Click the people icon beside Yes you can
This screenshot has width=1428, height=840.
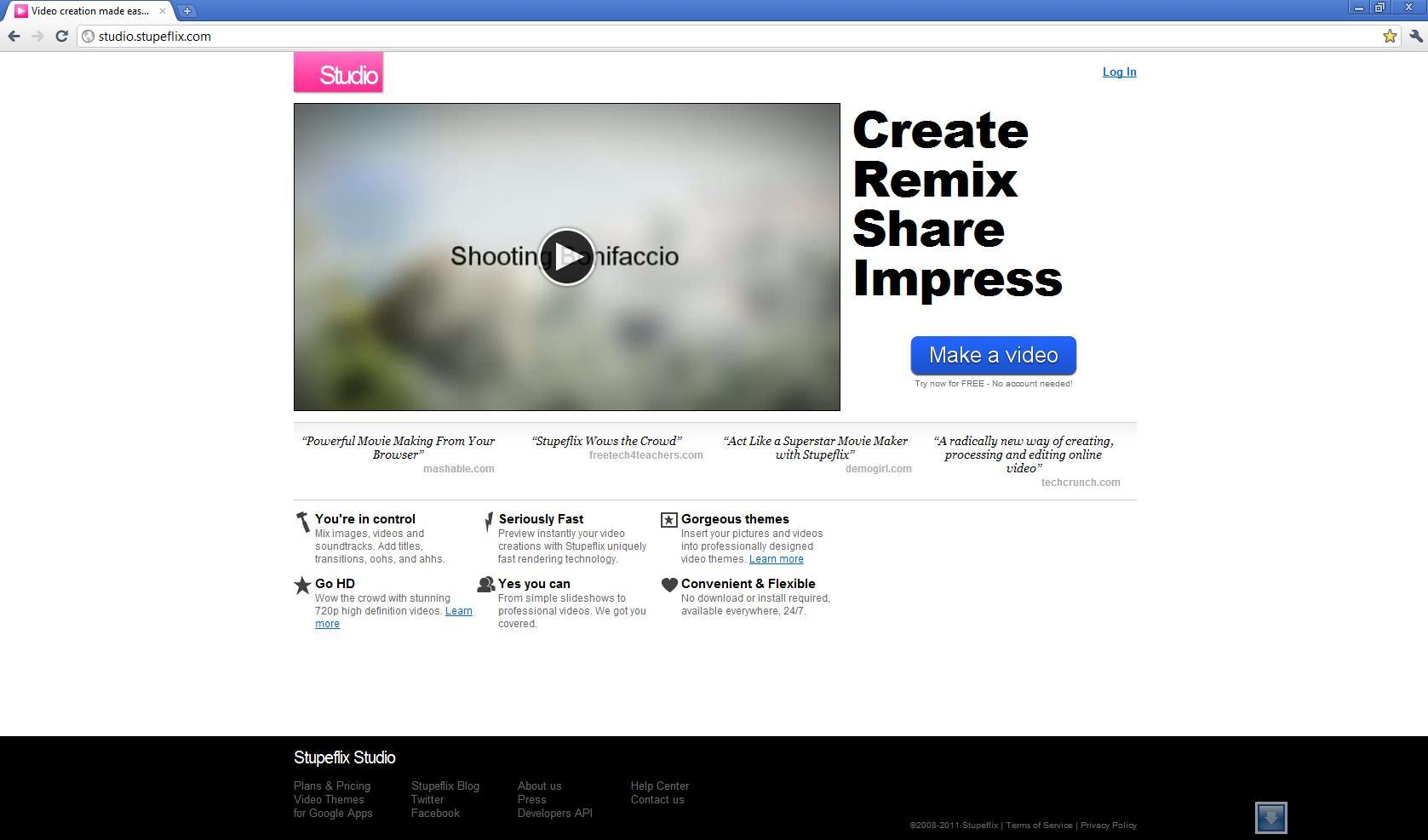click(x=486, y=584)
